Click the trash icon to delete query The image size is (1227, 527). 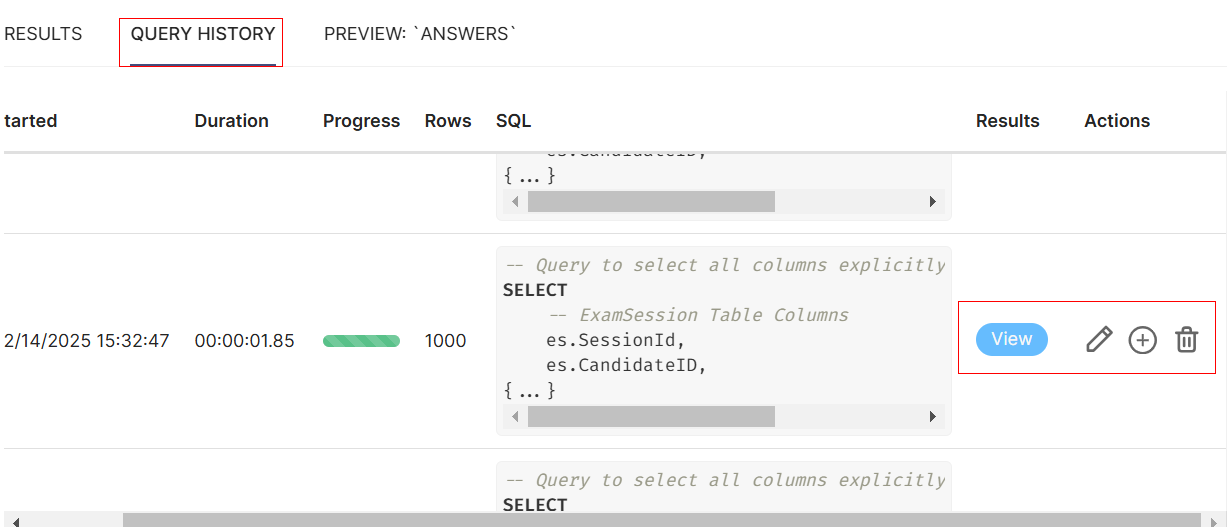[1186, 340]
